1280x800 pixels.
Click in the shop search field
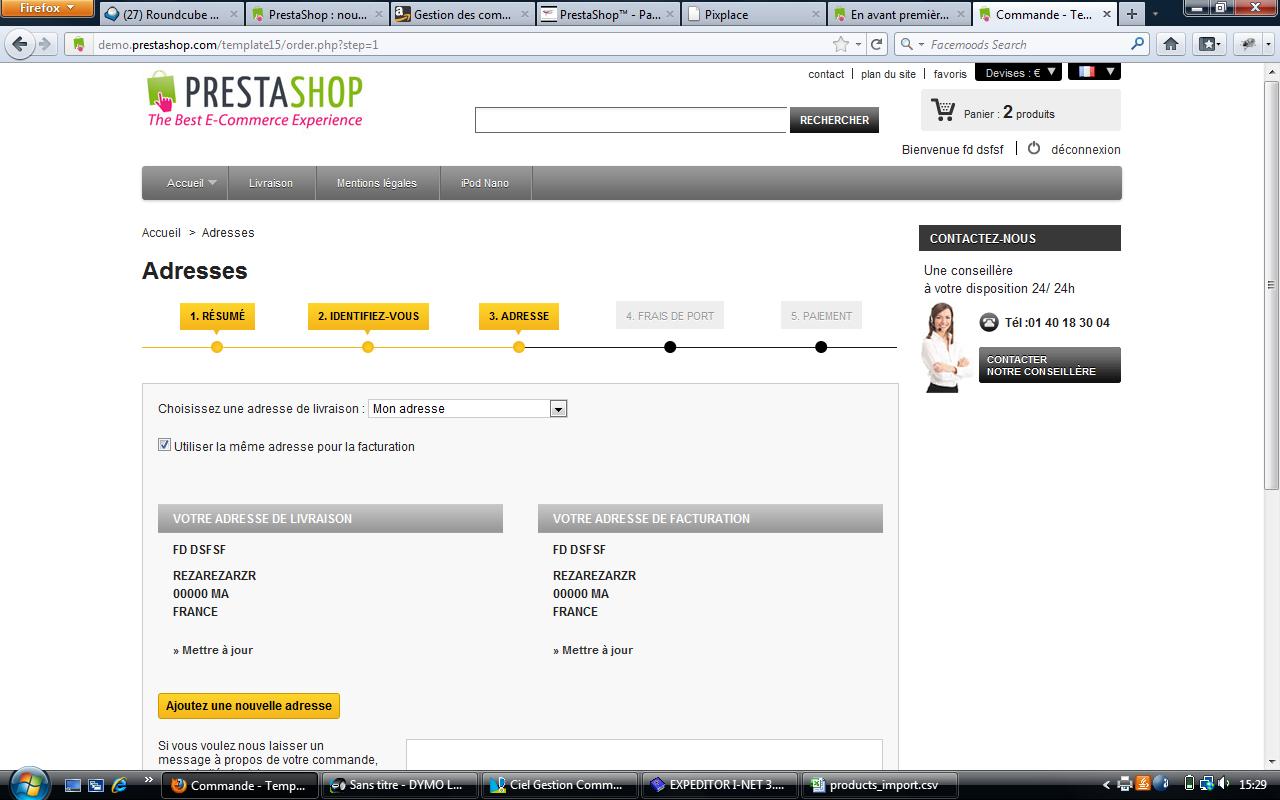(x=631, y=120)
